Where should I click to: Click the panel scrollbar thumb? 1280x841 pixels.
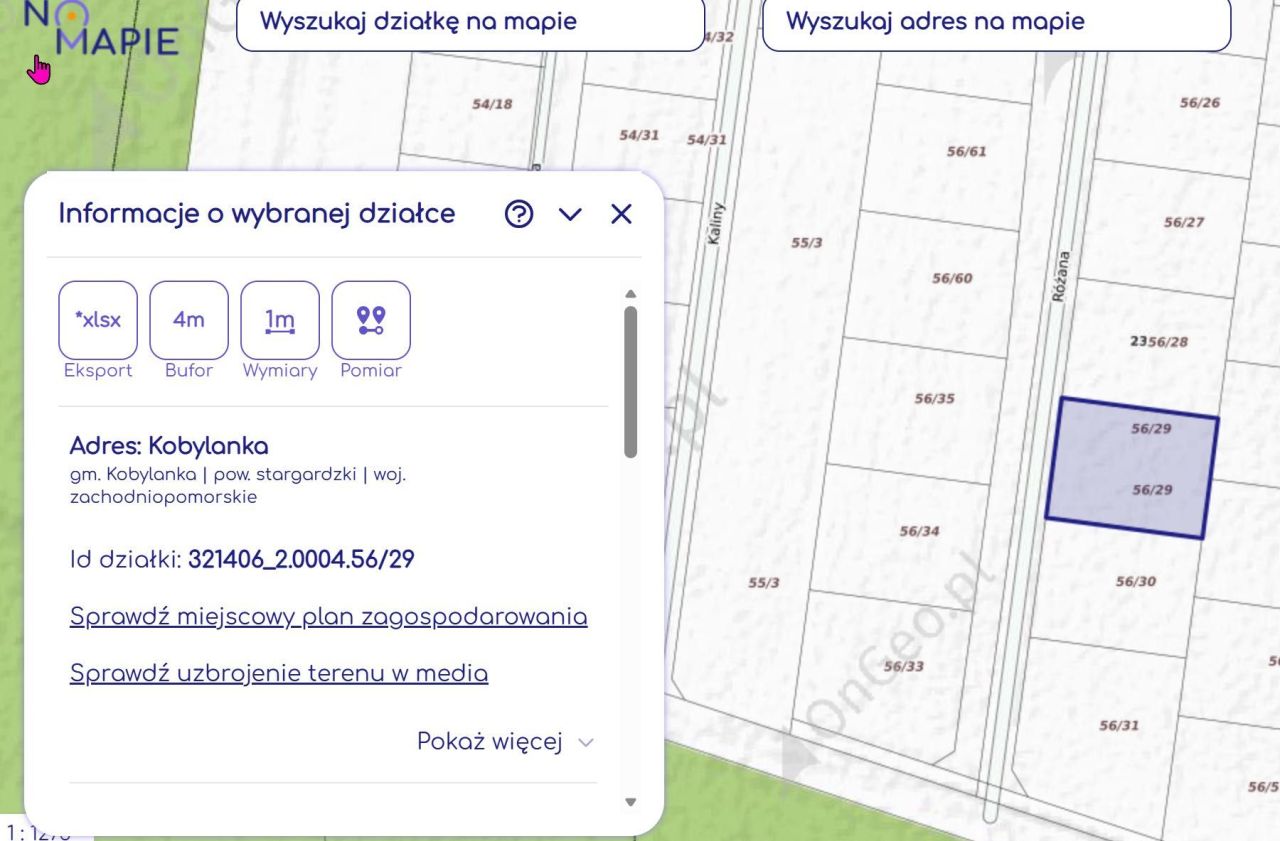(630, 381)
